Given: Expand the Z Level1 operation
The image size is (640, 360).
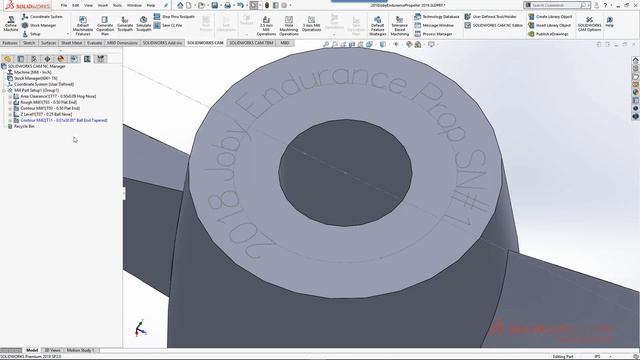Looking at the screenshot, I should pos(10,115).
